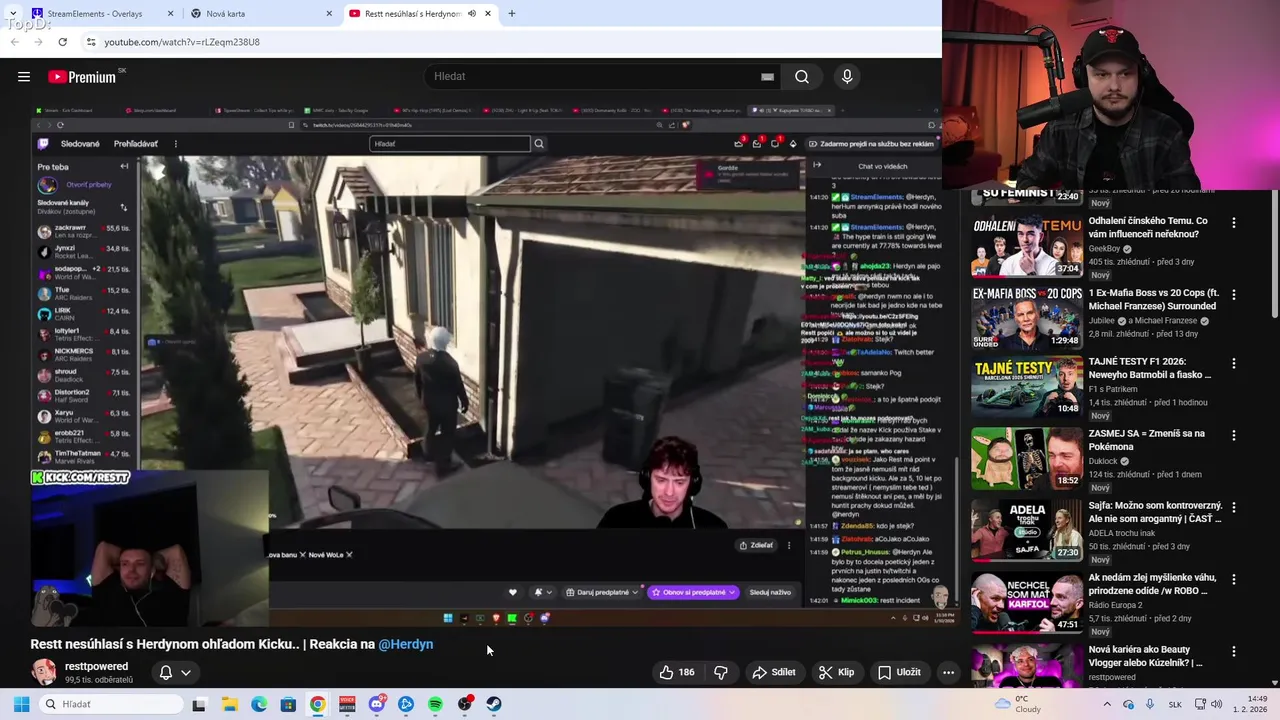Open the YouTube guide hamburger menu
Screen dimensions: 1280x720
24,77
